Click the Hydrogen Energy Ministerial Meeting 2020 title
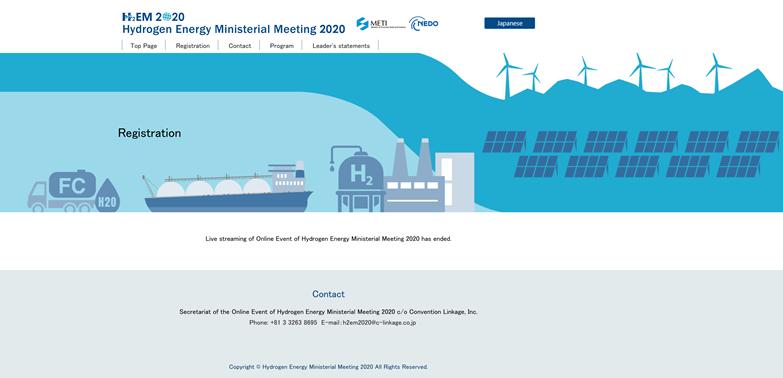Screen dimensions: 783x378 (234, 29)
